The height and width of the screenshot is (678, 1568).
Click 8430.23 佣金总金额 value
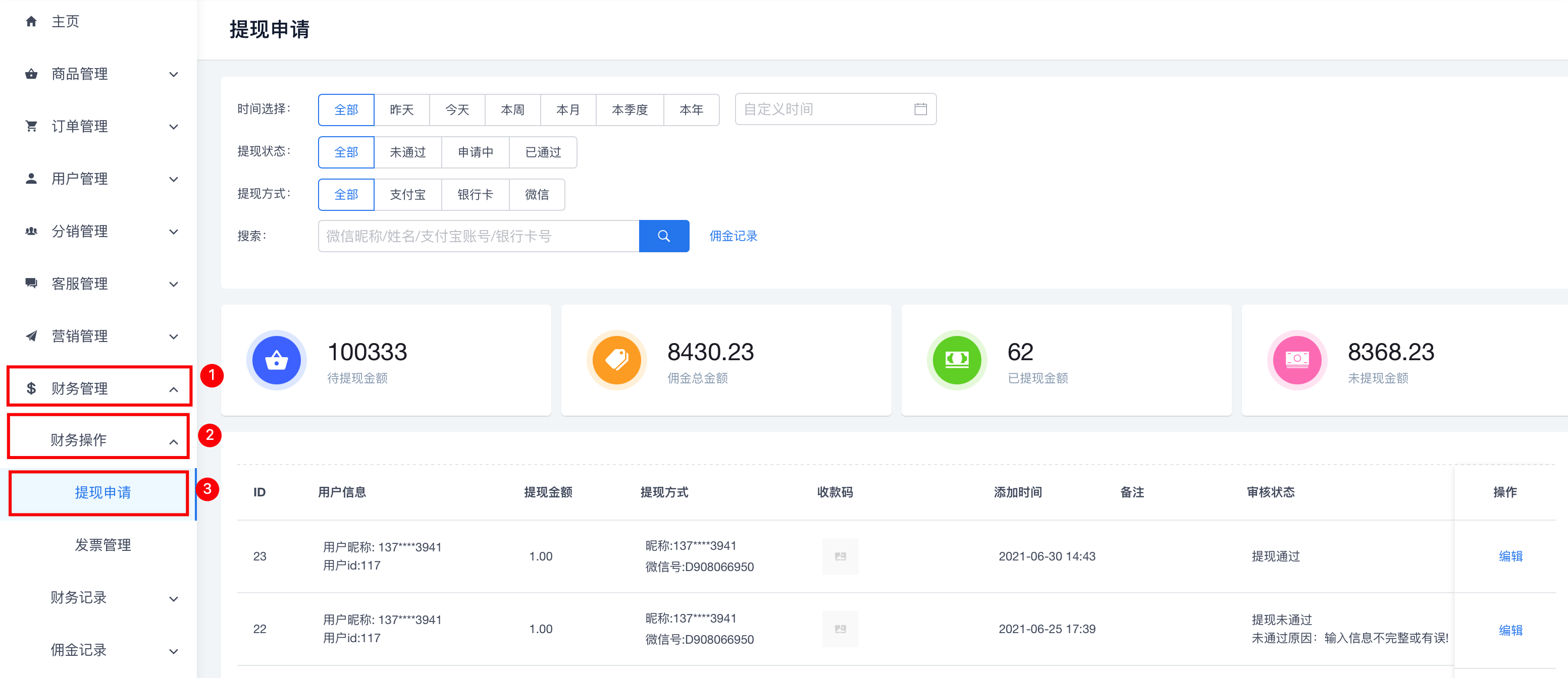(710, 352)
